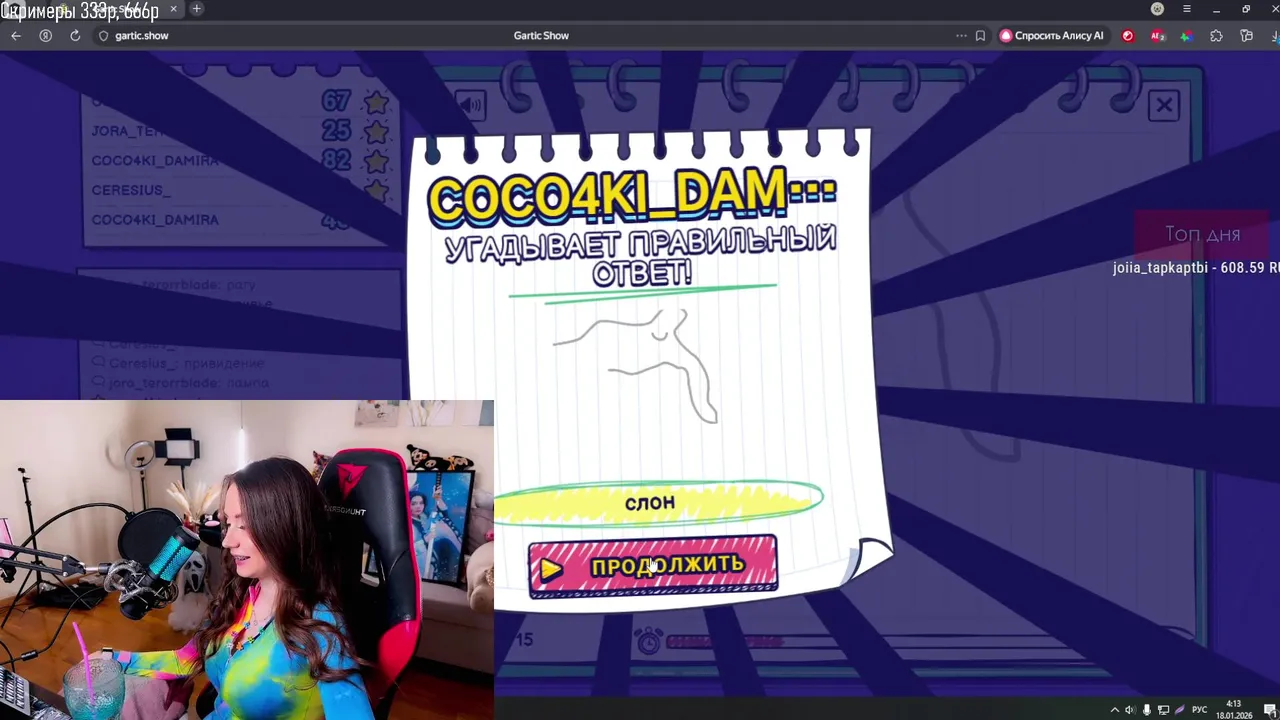Mute game sound via speaker icon
This screenshot has height=720, width=1280.
pos(469,105)
